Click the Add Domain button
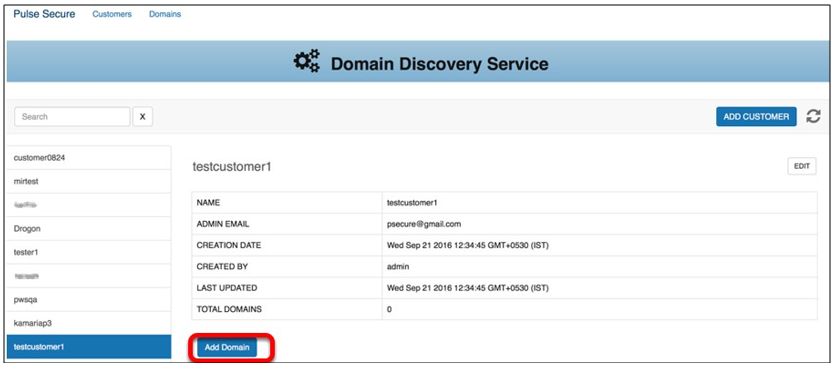The height and width of the screenshot is (365, 834). tap(227, 347)
